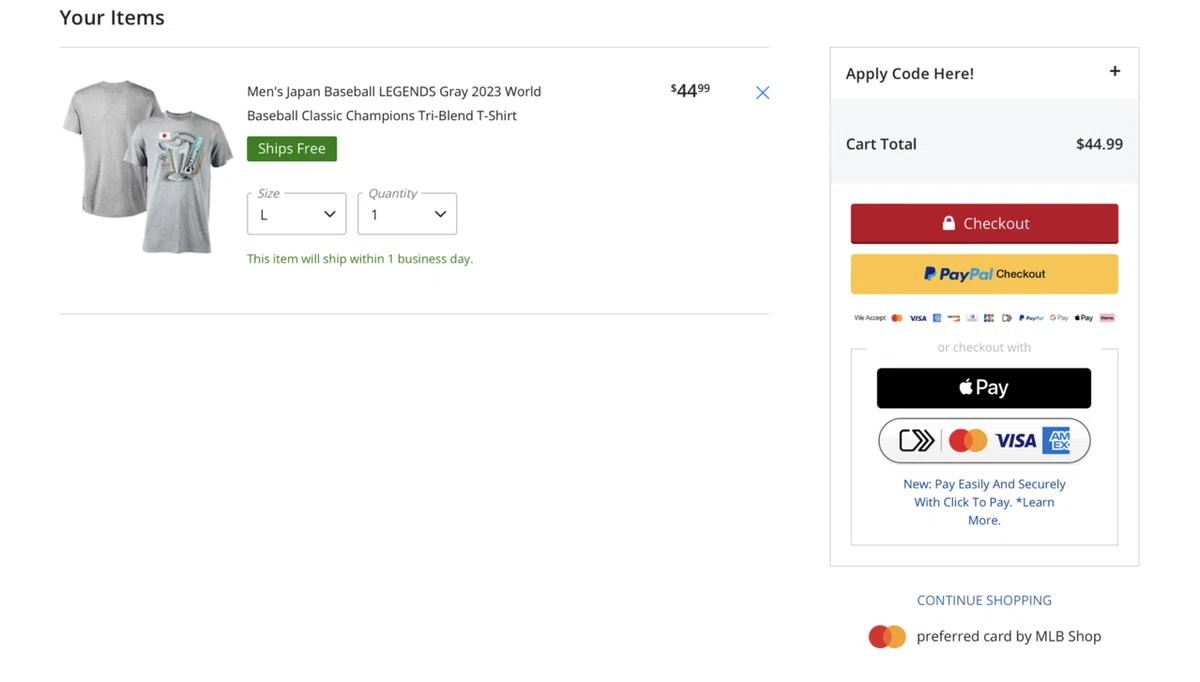This screenshot has height=682, width=1200.
Task: Click the Mastercard logo beside preferred card text
Action: pyautogui.click(x=887, y=636)
